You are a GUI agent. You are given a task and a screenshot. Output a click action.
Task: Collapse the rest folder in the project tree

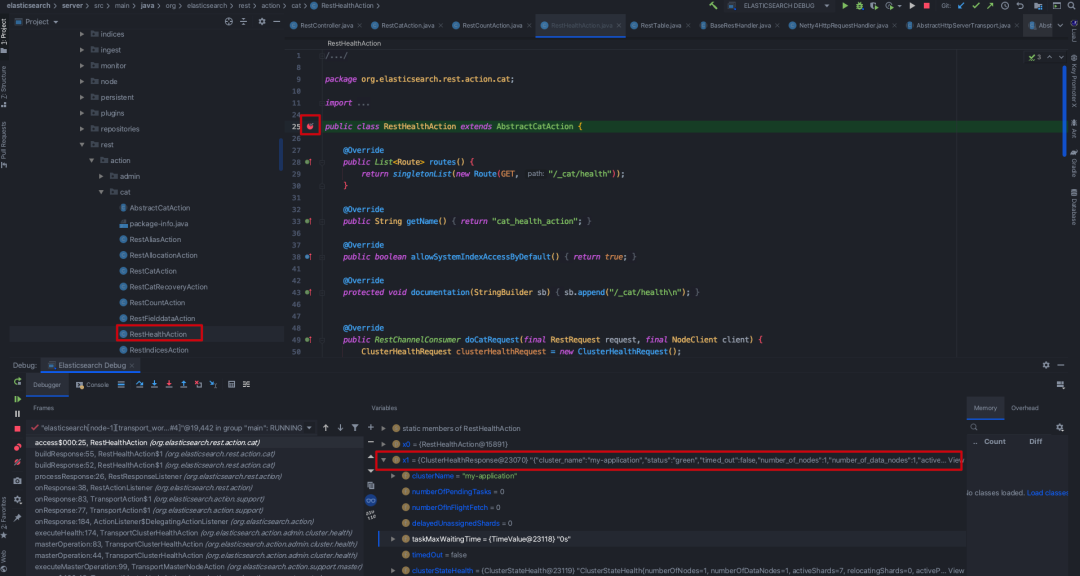point(82,145)
